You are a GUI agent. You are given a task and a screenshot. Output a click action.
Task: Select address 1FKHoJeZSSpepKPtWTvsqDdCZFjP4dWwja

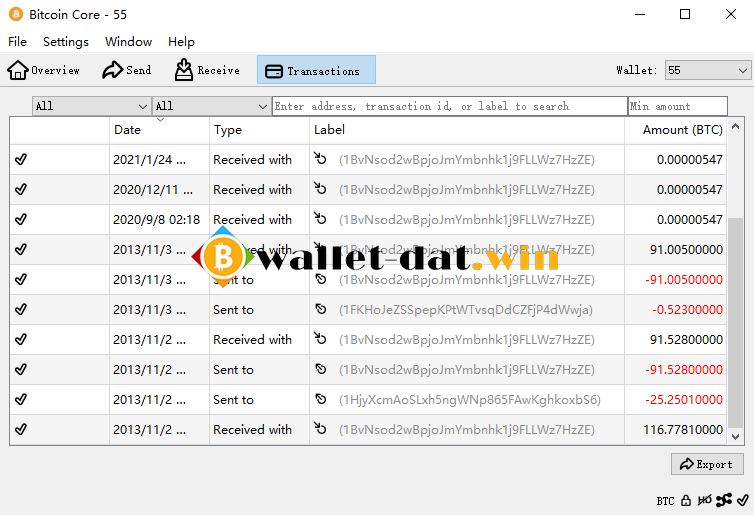tap(466, 310)
